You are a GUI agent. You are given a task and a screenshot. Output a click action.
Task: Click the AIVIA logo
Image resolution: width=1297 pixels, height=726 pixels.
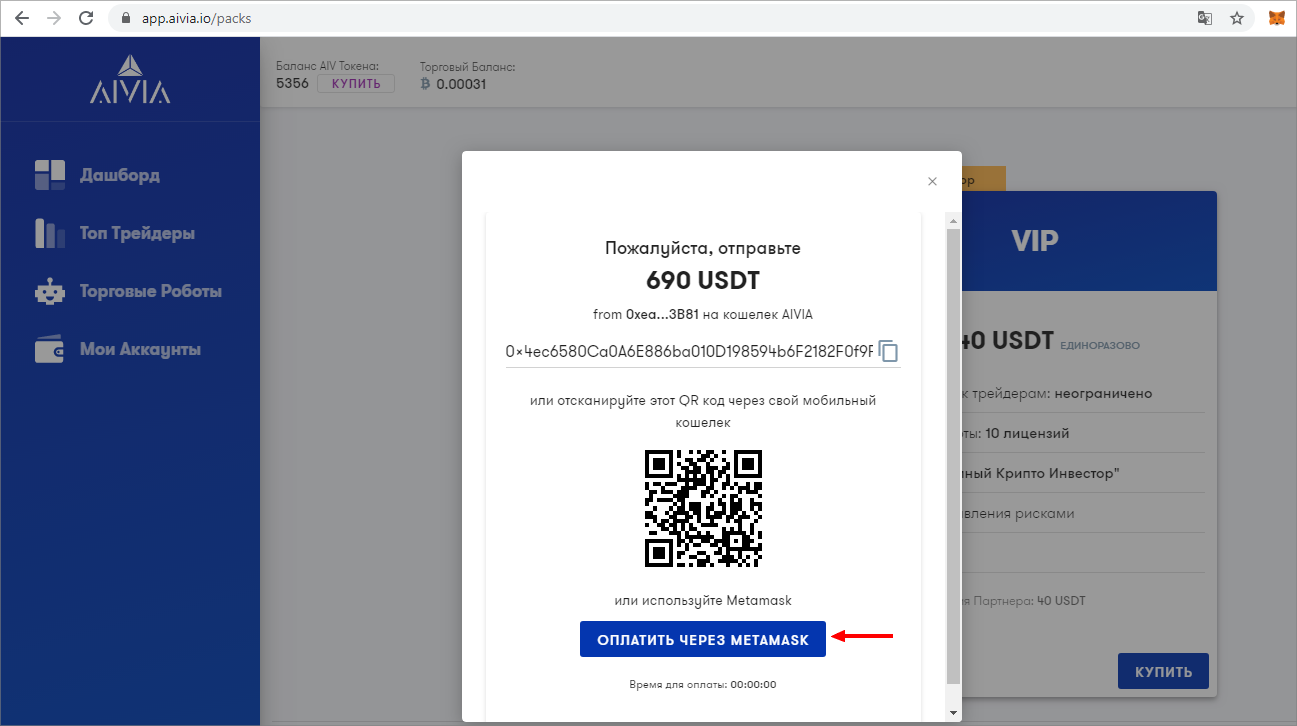130,80
